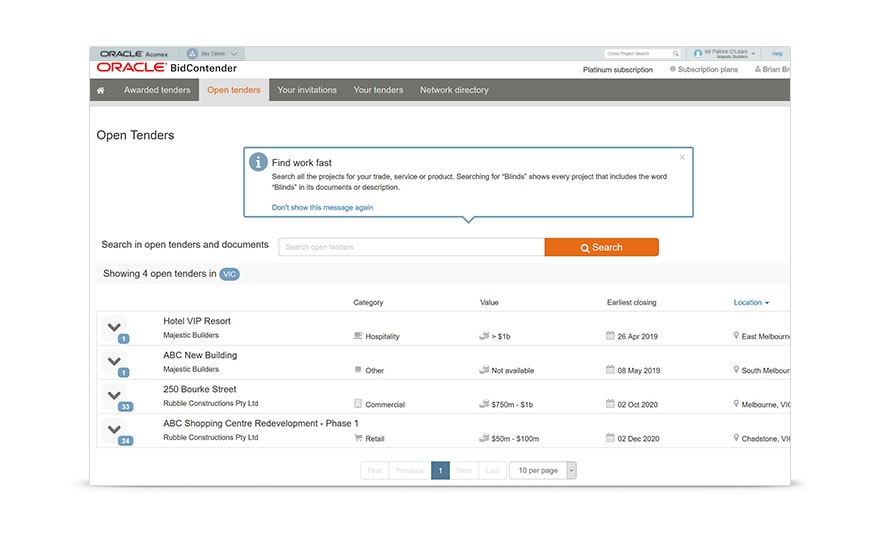The image size is (880, 533).
Task: Click the Oracle BidContender logo
Action: click(167, 68)
